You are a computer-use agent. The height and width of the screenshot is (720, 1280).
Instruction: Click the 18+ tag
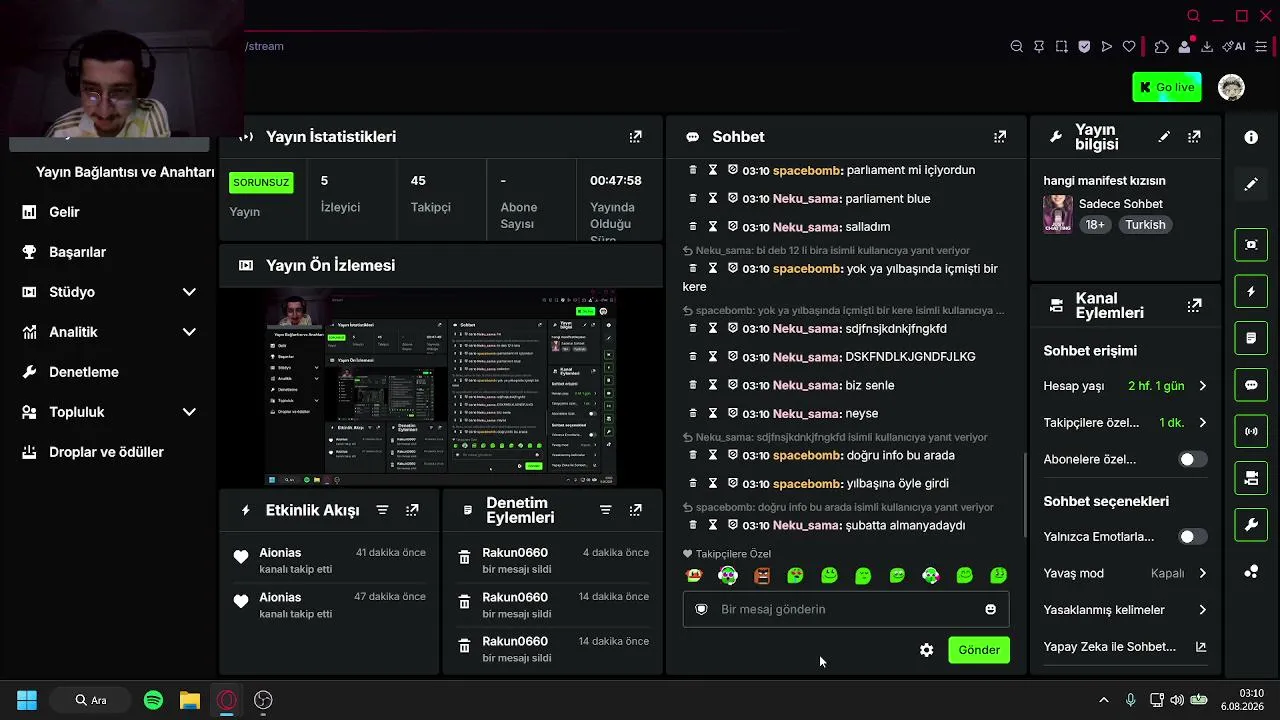pyautogui.click(x=1095, y=225)
